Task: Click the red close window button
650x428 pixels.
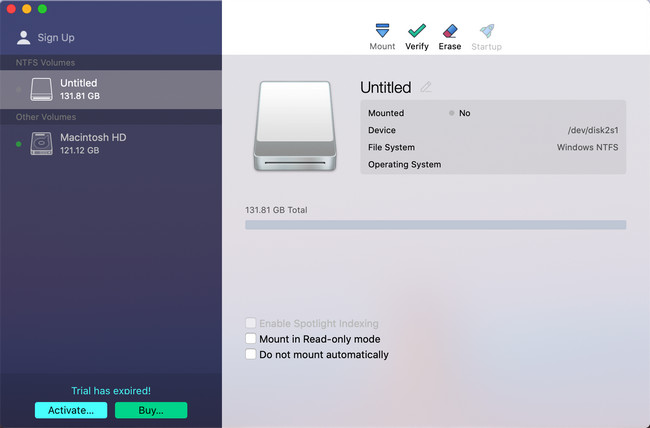Action: coord(11,9)
